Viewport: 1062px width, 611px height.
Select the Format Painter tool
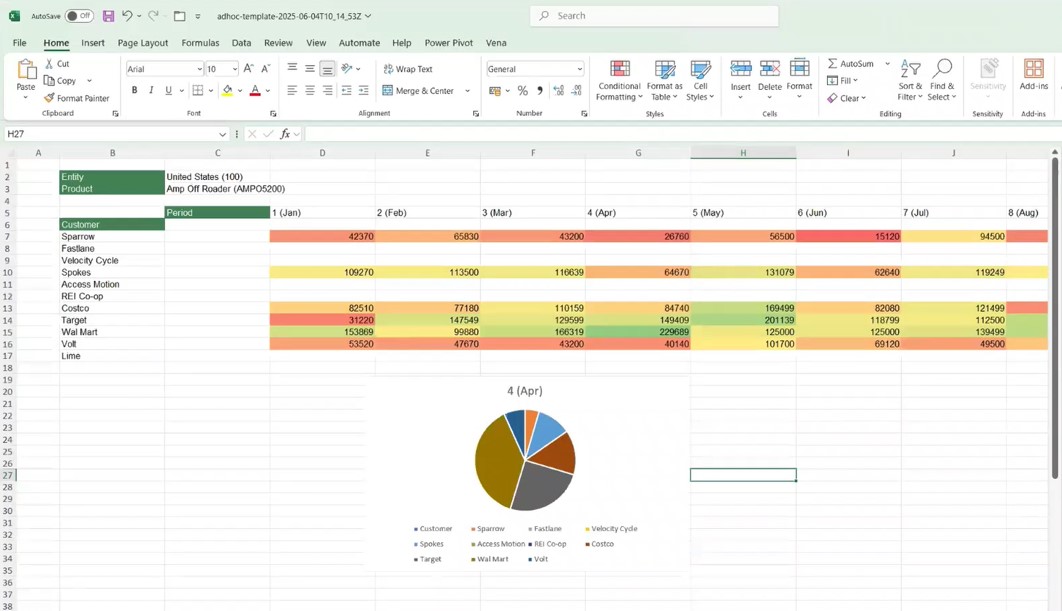pos(76,98)
